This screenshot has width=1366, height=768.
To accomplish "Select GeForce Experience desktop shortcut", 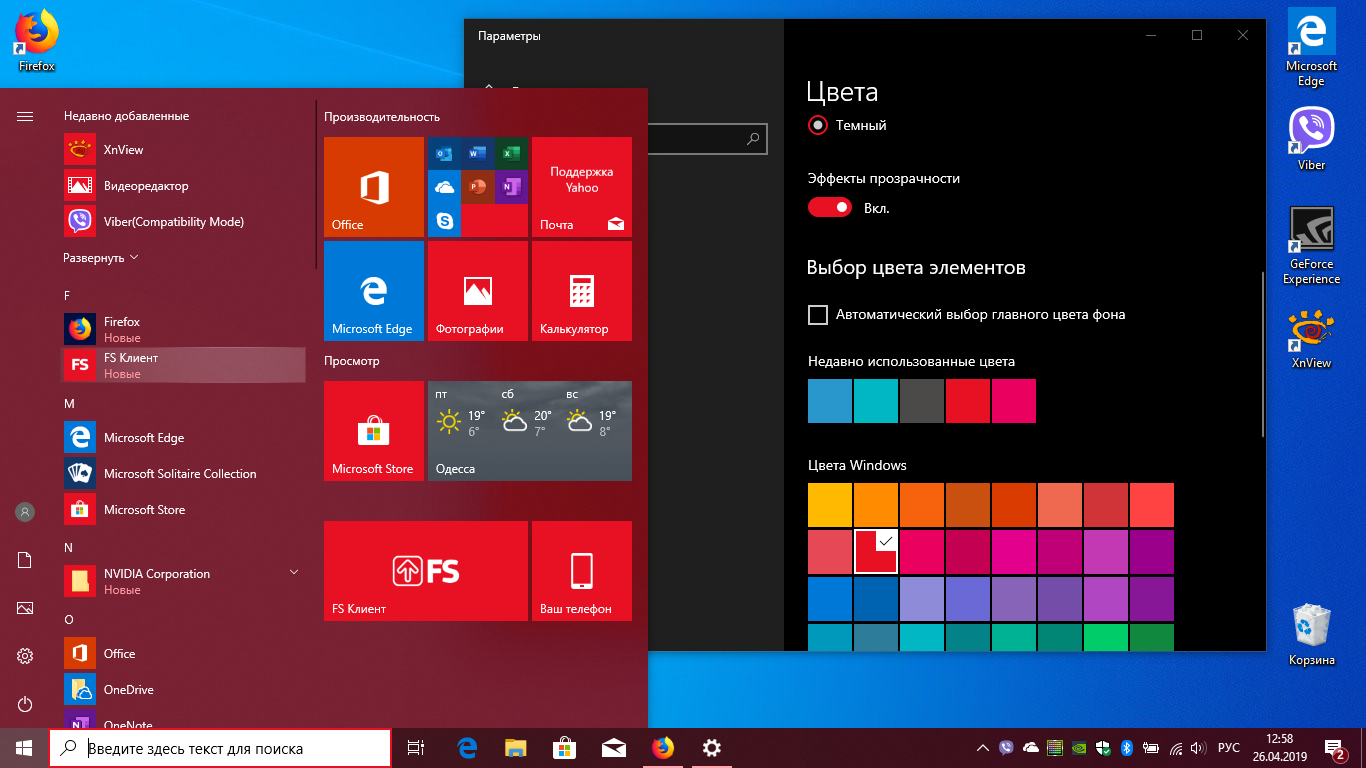I will (1311, 246).
